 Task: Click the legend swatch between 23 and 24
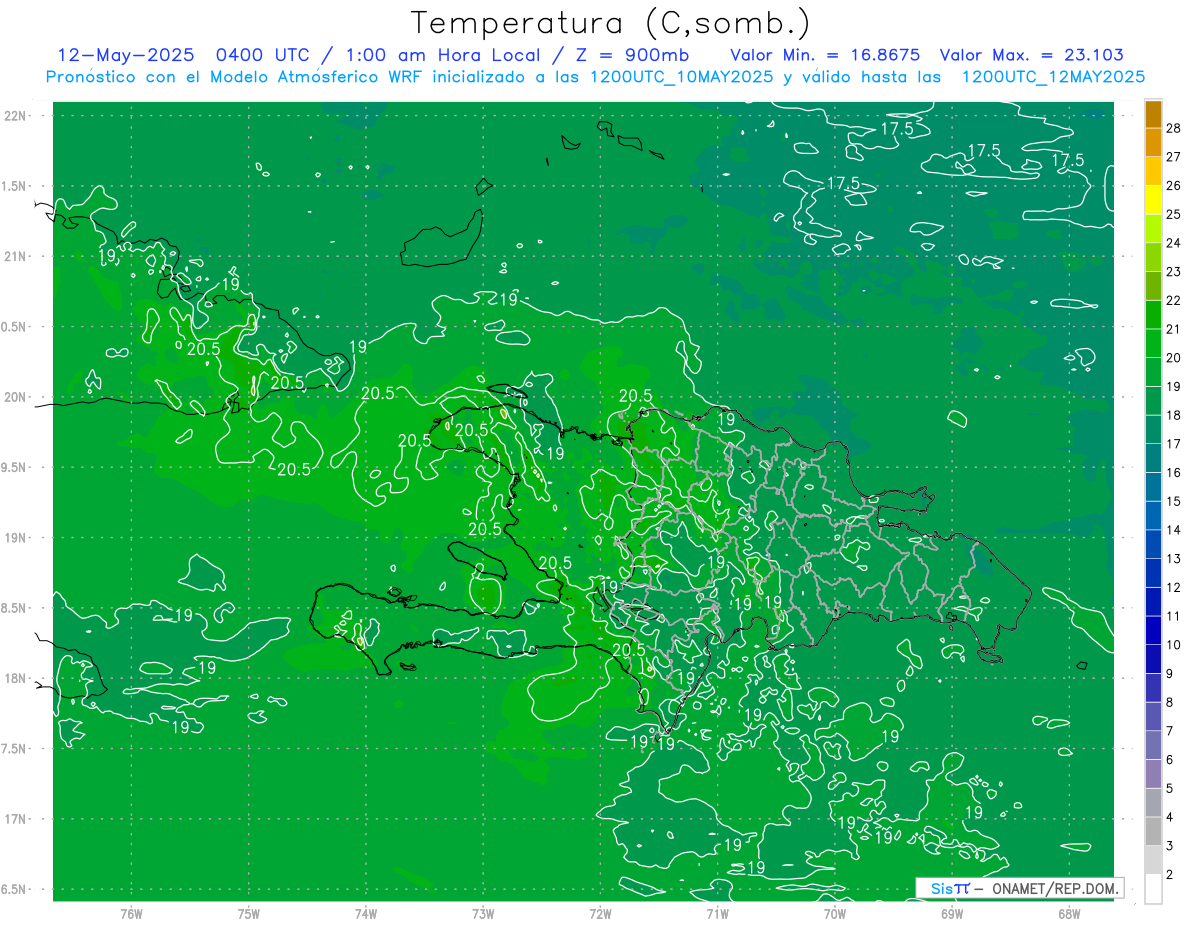[x=1153, y=258]
